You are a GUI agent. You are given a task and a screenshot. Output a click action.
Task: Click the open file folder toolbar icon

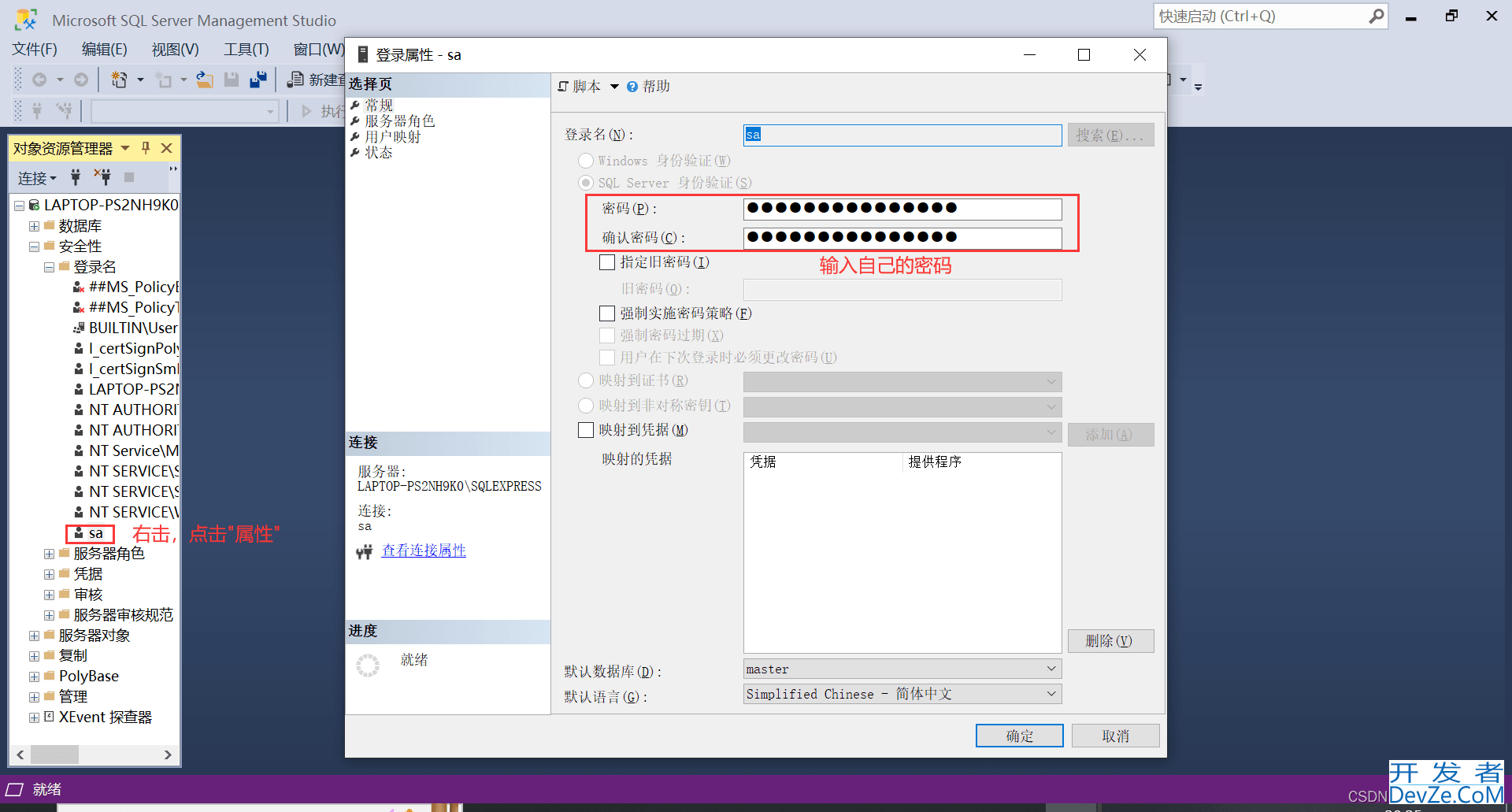[205, 80]
